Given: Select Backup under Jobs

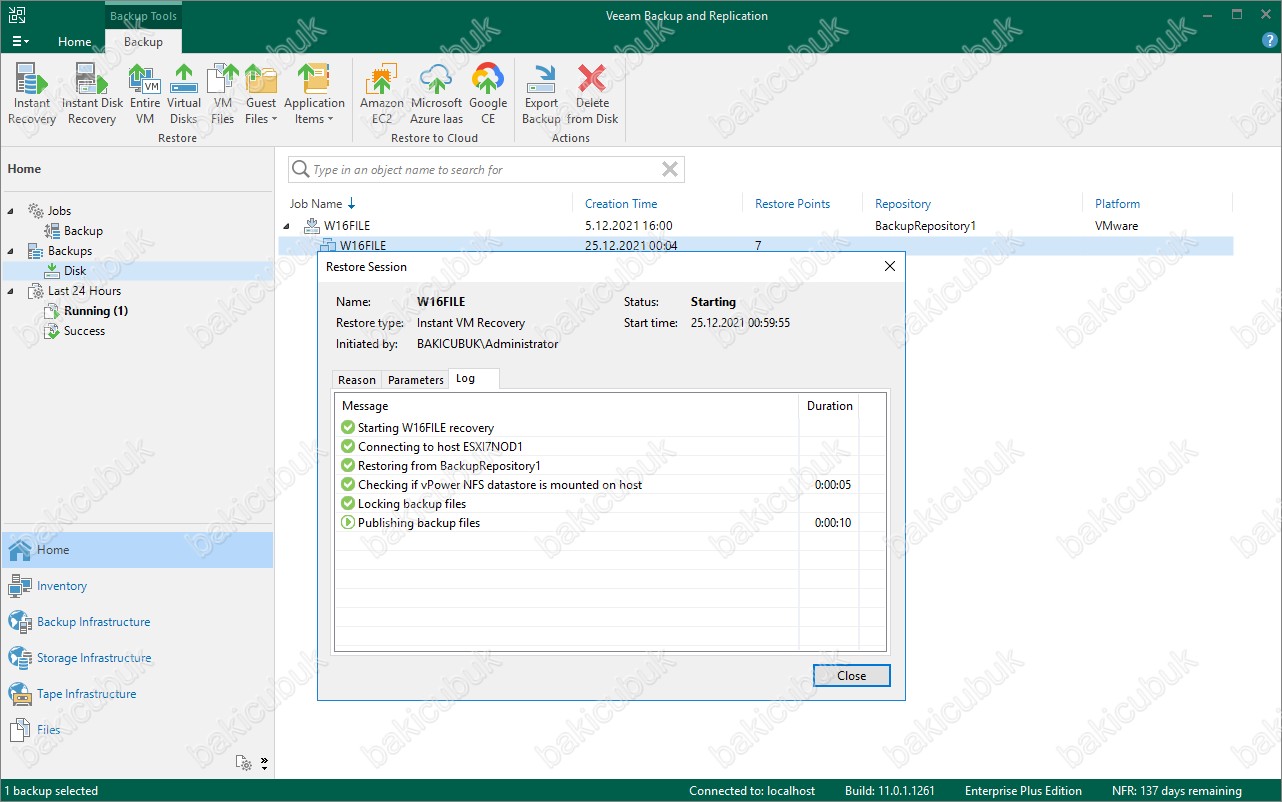Looking at the screenshot, I should [83, 231].
